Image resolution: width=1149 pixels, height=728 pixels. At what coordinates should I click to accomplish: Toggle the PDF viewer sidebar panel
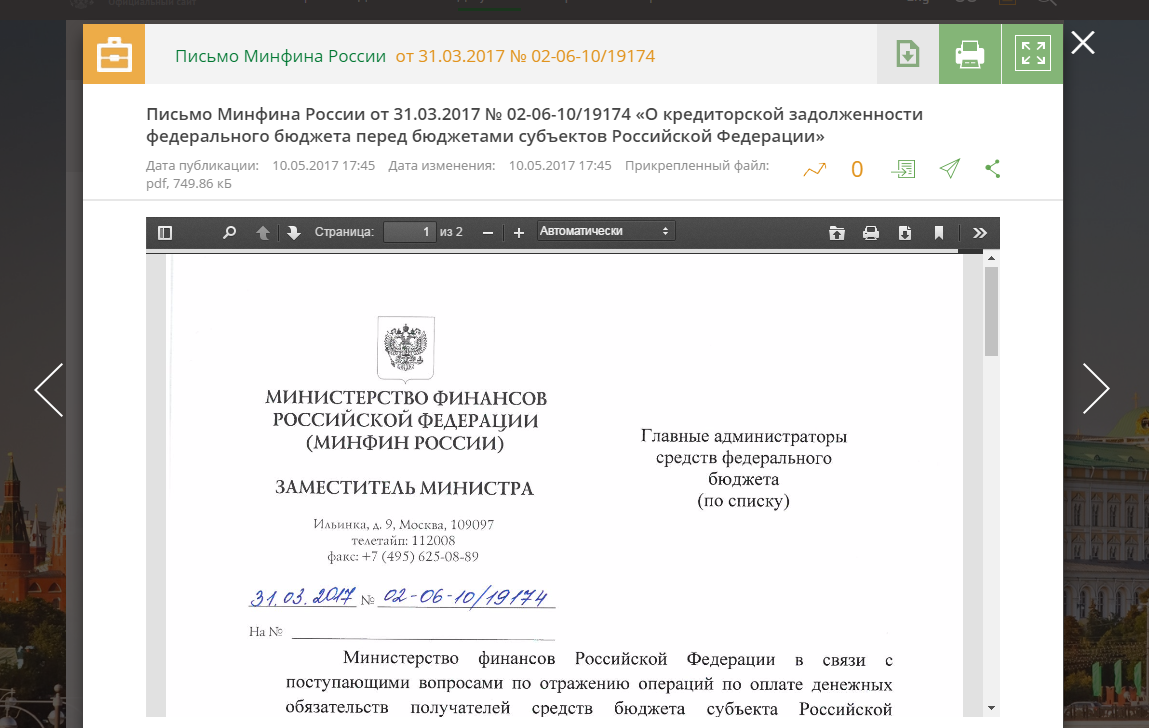pyautogui.click(x=166, y=233)
